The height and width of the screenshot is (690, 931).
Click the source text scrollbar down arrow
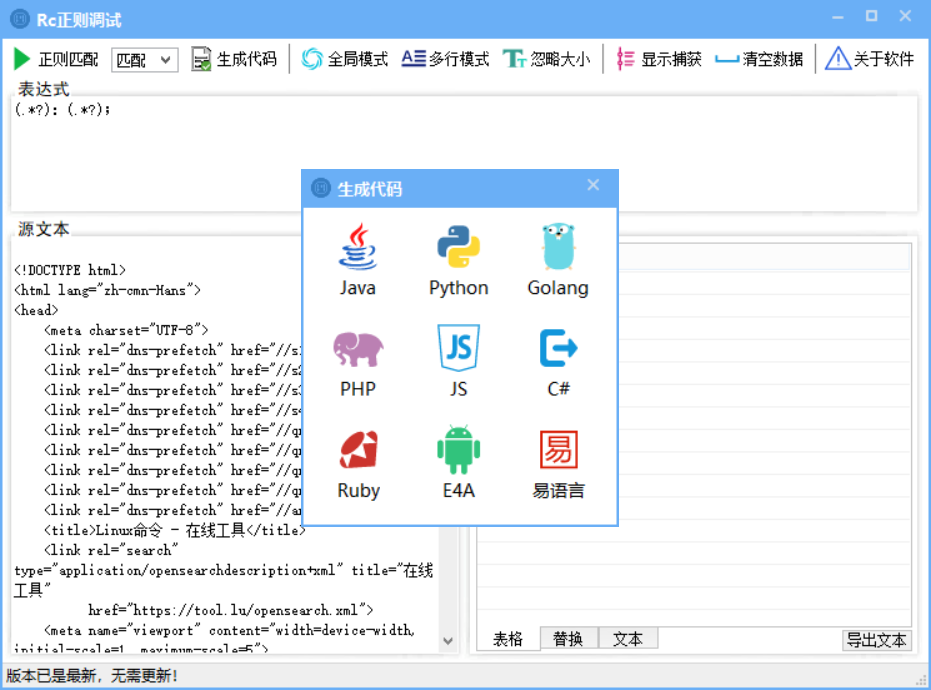(x=448, y=641)
